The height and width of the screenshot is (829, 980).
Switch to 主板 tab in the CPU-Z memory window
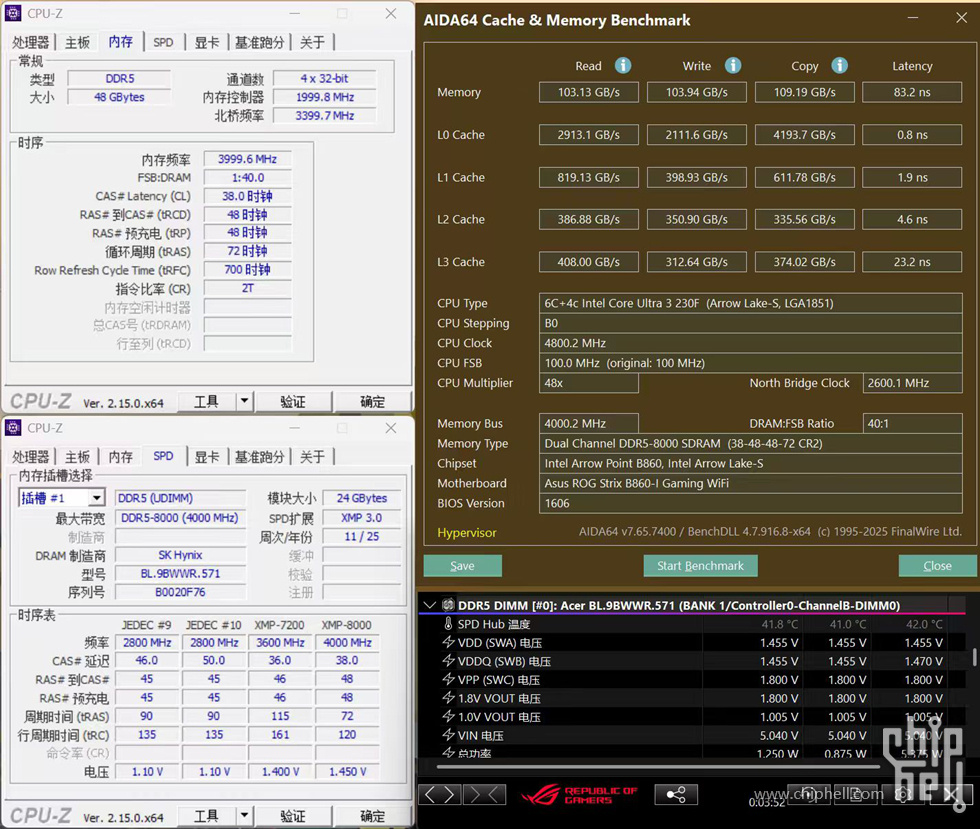point(78,43)
